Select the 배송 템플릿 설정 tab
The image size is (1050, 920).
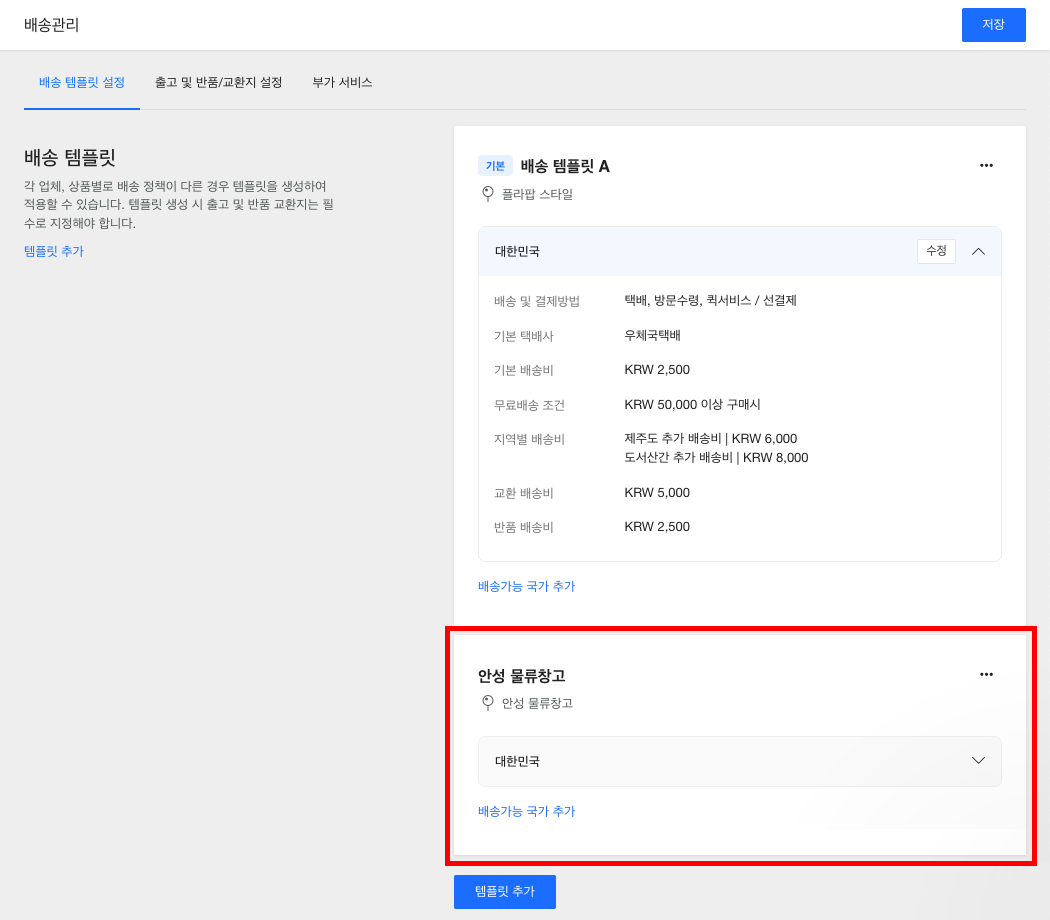click(82, 82)
